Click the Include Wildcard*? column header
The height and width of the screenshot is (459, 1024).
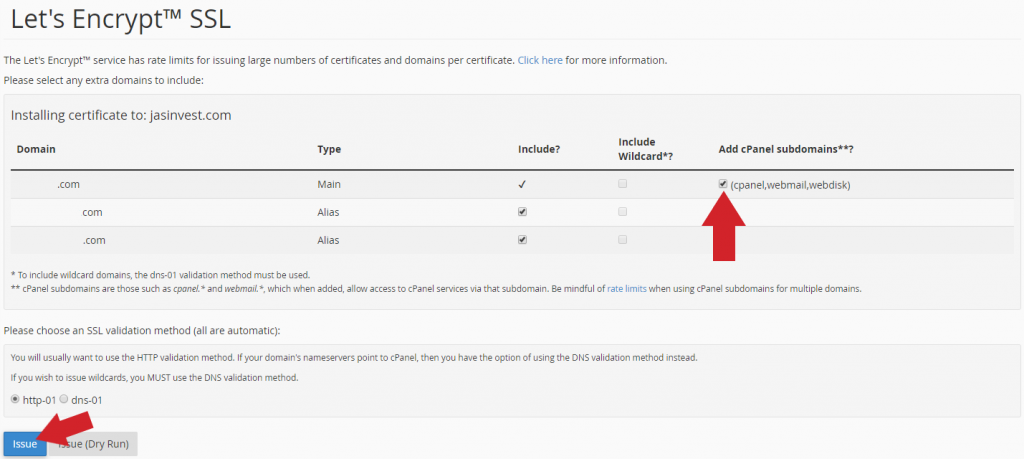pyautogui.click(x=646, y=149)
